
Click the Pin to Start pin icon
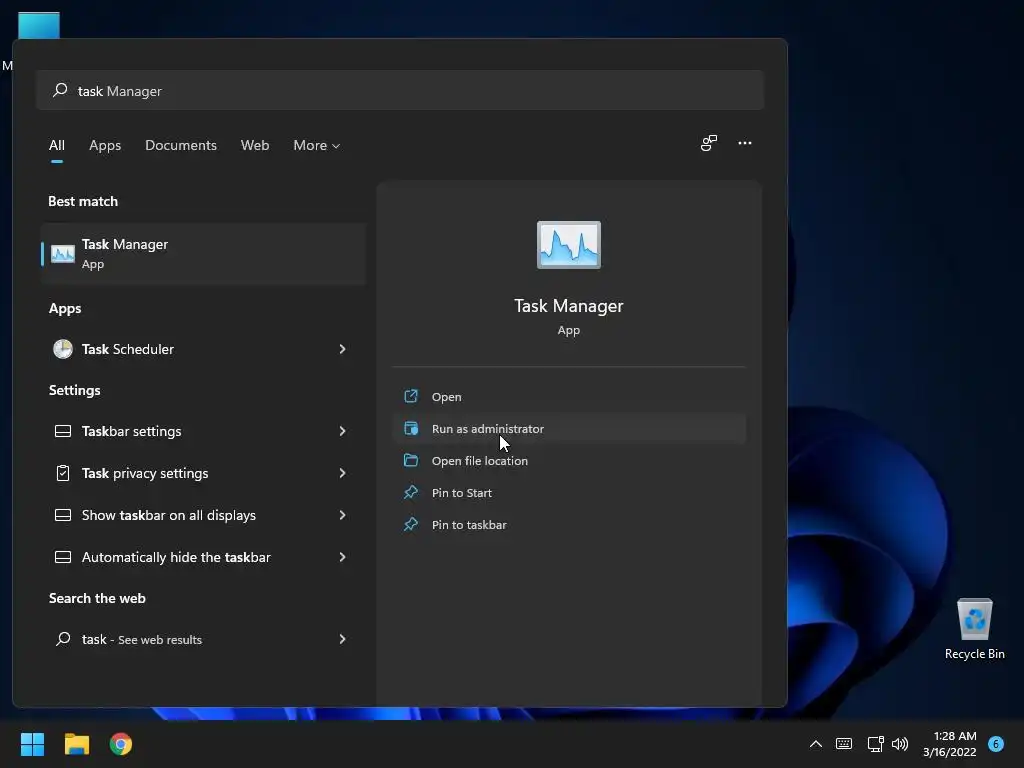coord(411,492)
